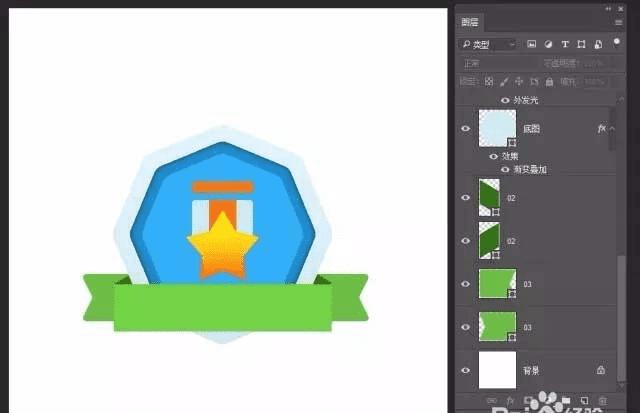Filter layers by type (T) icon
Viewport: 640px width, 413px height.
click(x=565, y=44)
